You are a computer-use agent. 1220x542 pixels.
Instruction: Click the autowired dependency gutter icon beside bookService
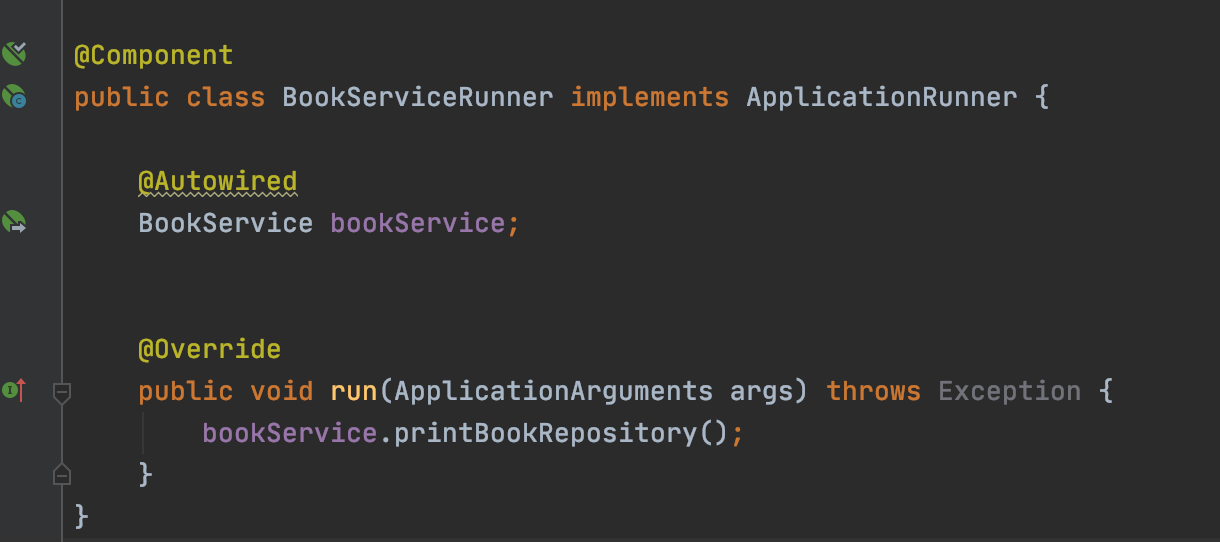14,222
